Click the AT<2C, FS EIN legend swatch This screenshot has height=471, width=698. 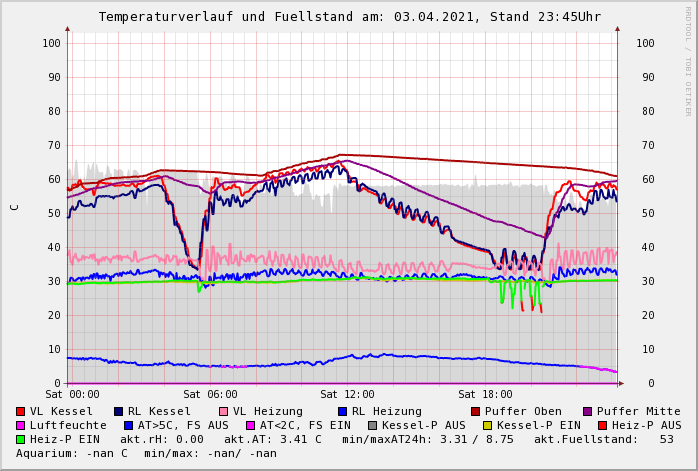pyautogui.click(x=251, y=426)
